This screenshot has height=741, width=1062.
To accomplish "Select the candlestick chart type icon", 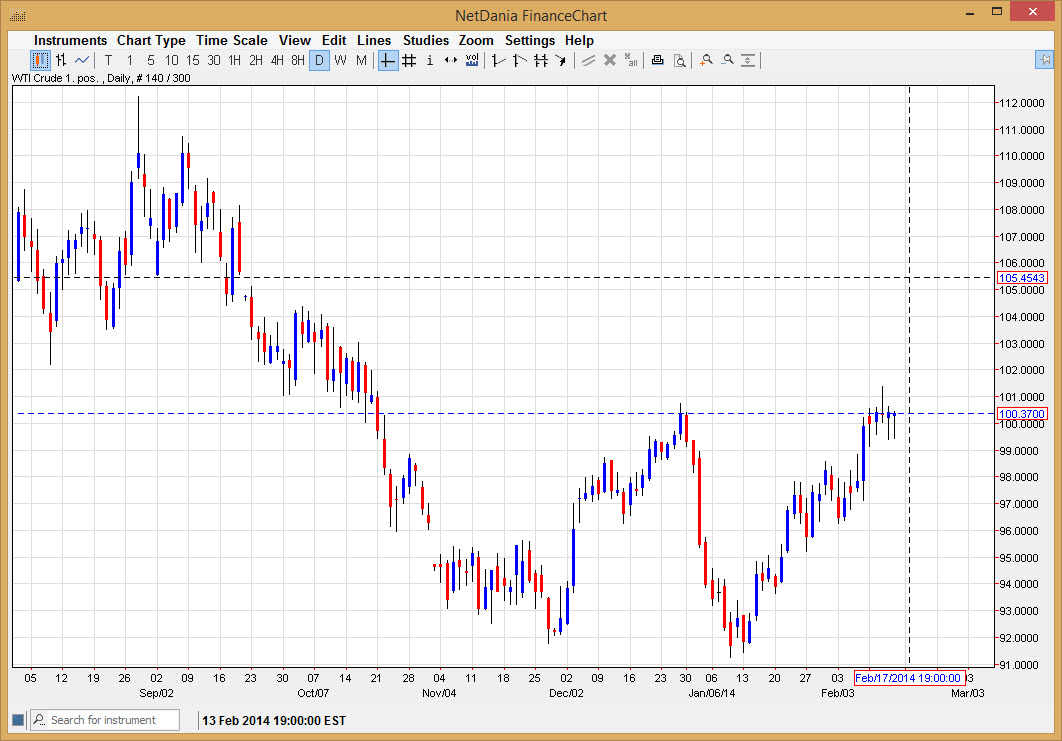I will 40,60.
